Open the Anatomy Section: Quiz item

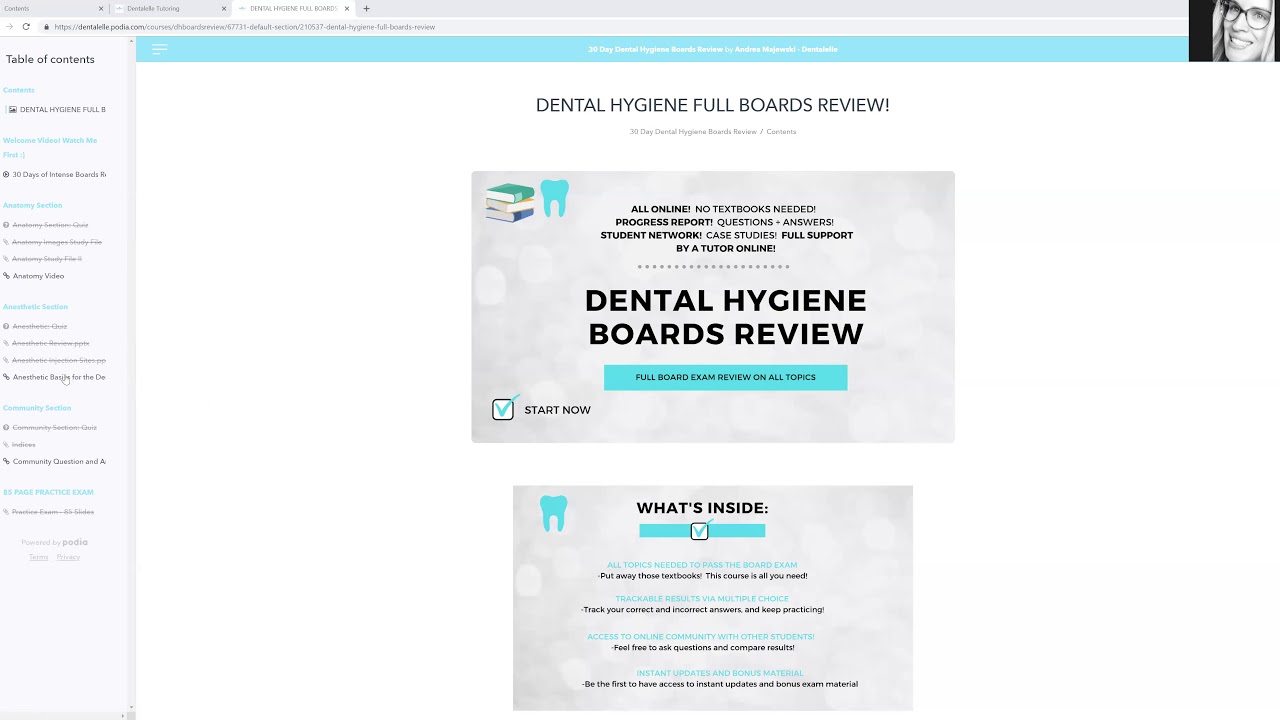[50, 225]
